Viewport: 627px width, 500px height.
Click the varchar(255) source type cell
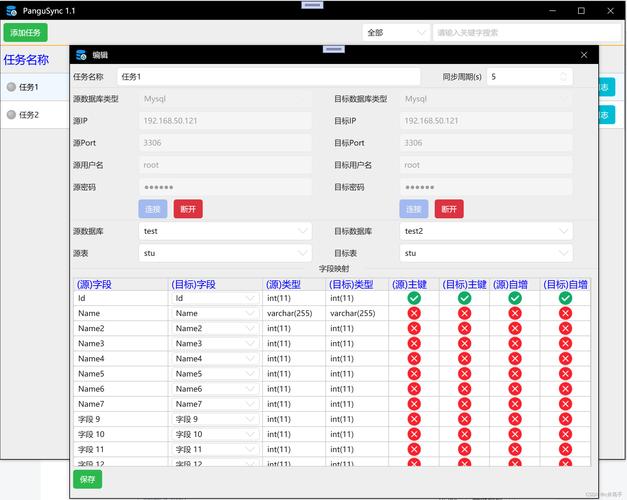click(294, 313)
